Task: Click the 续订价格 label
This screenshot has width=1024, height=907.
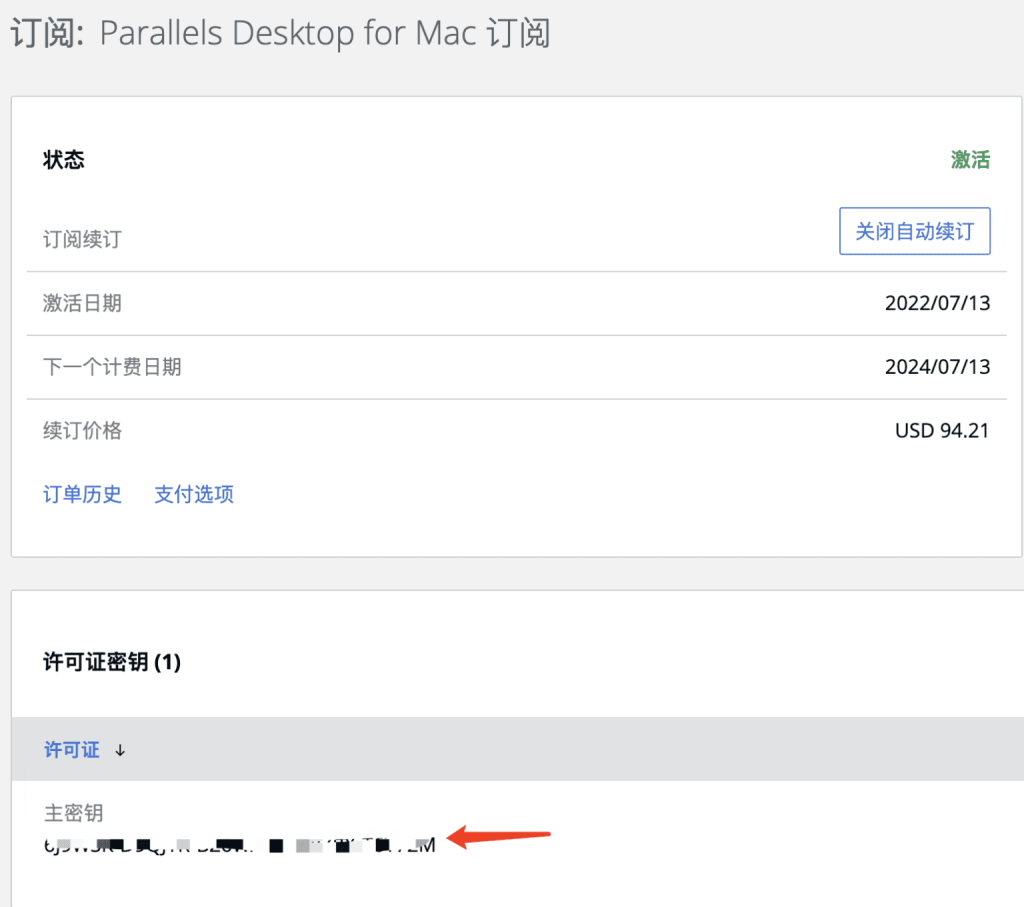Action: coord(82,431)
